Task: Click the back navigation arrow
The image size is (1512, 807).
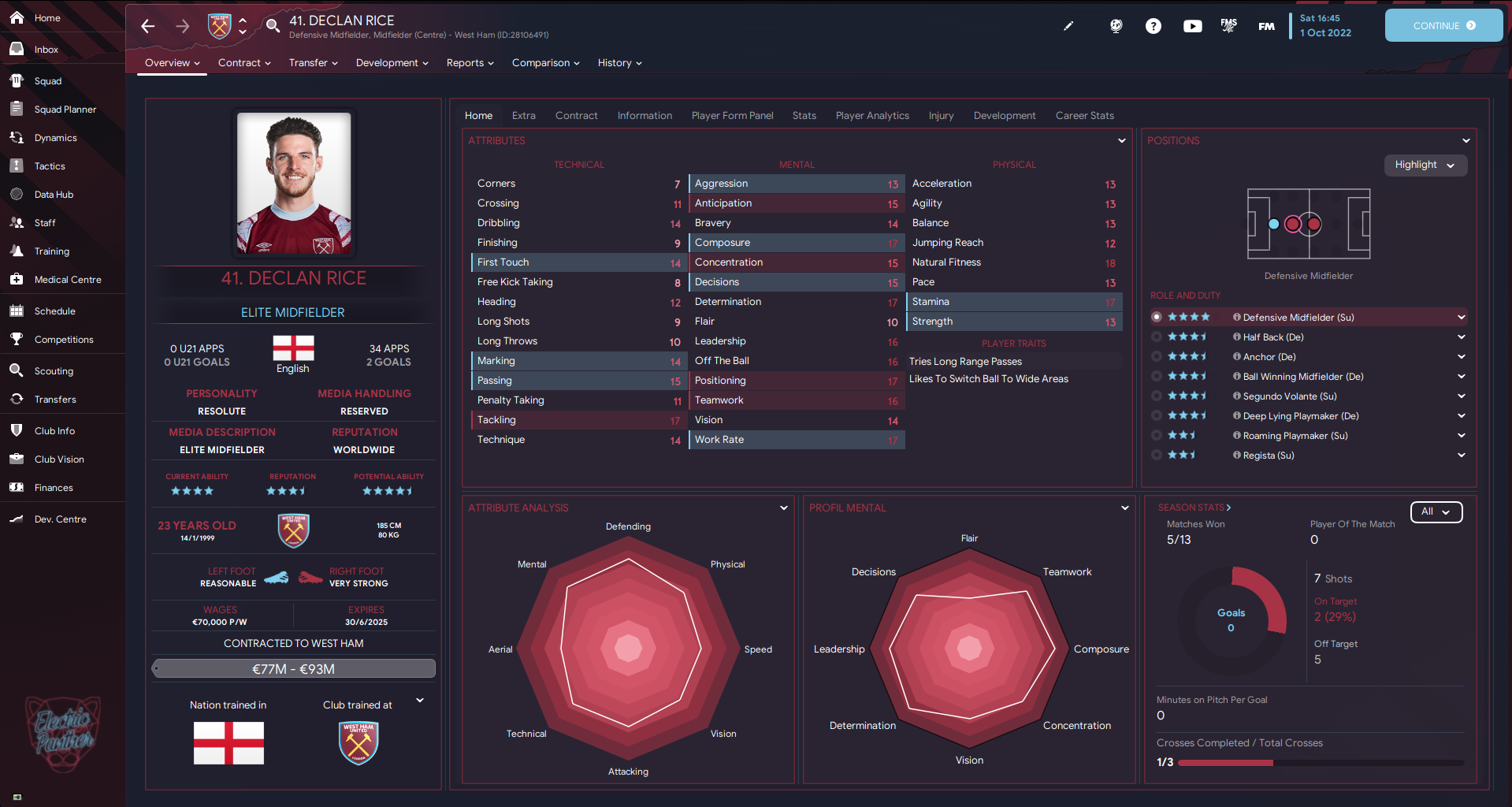Action: [x=147, y=26]
